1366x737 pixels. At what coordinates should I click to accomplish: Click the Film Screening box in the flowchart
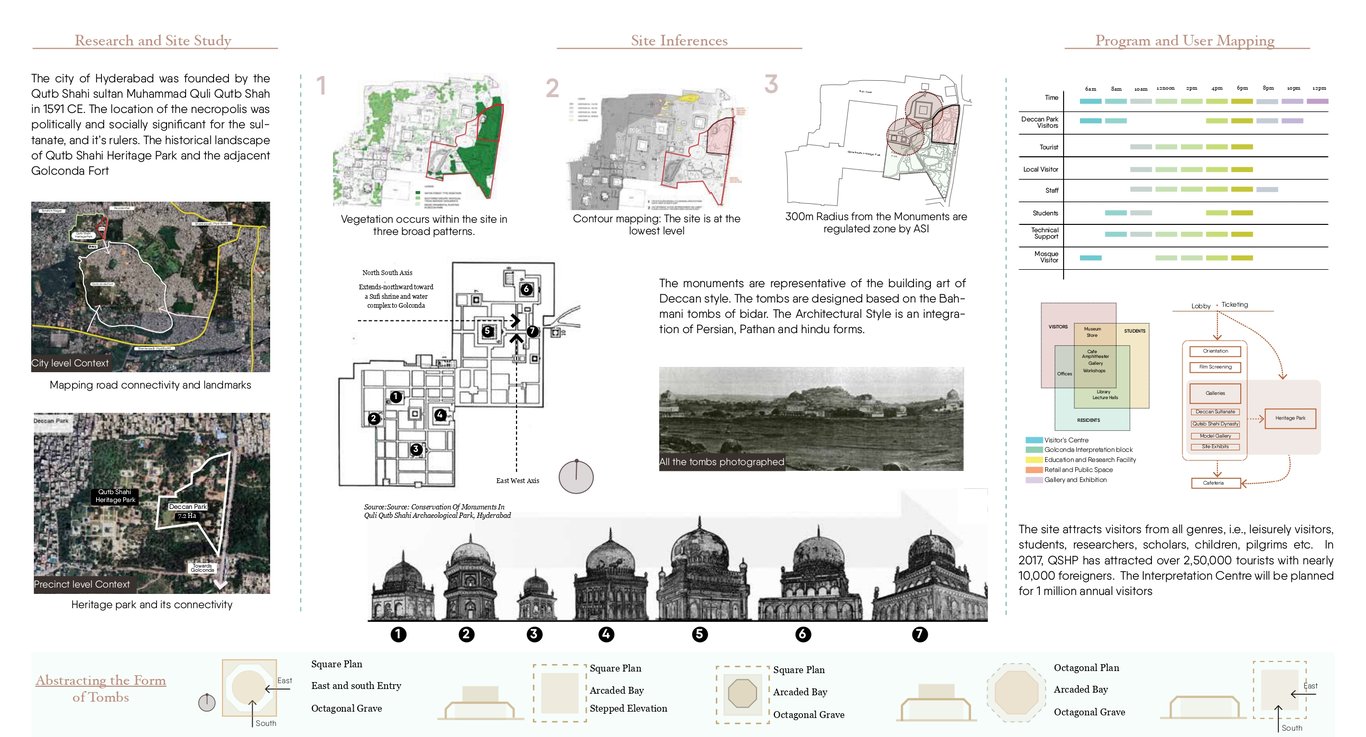click(x=1215, y=367)
